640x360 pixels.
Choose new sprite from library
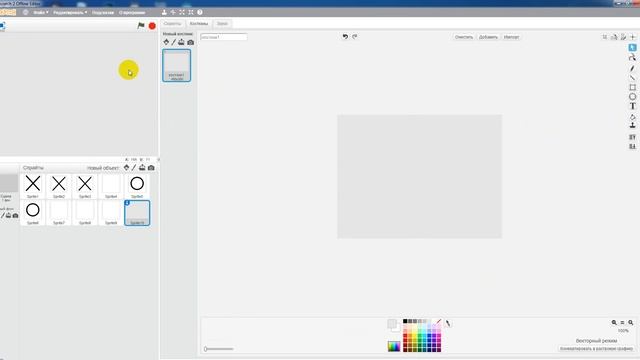(x=127, y=167)
